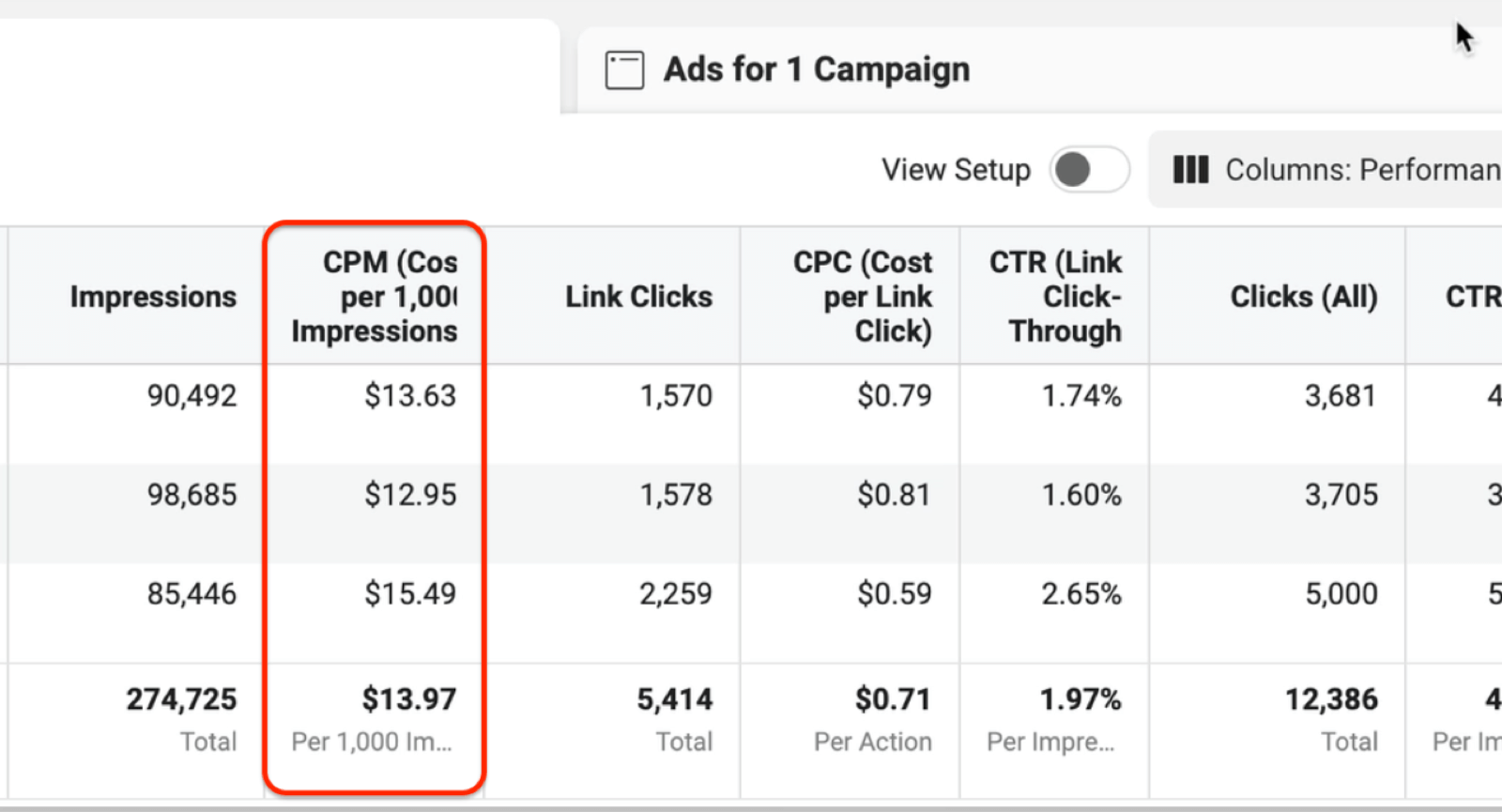The width and height of the screenshot is (1502, 812).
Task: Sort by the Impressions column header
Action: (x=153, y=297)
